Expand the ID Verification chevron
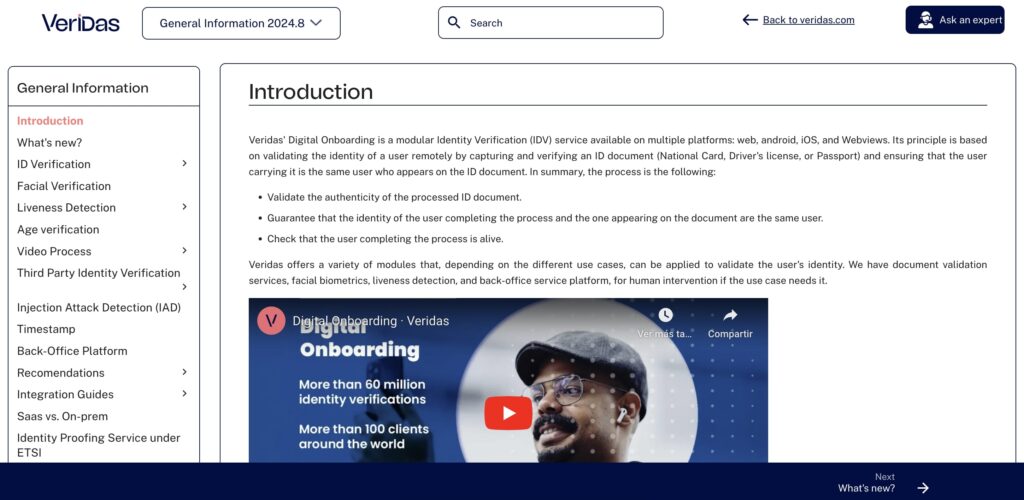Viewport: 1024px width, 500px height. pyautogui.click(x=185, y=163)
